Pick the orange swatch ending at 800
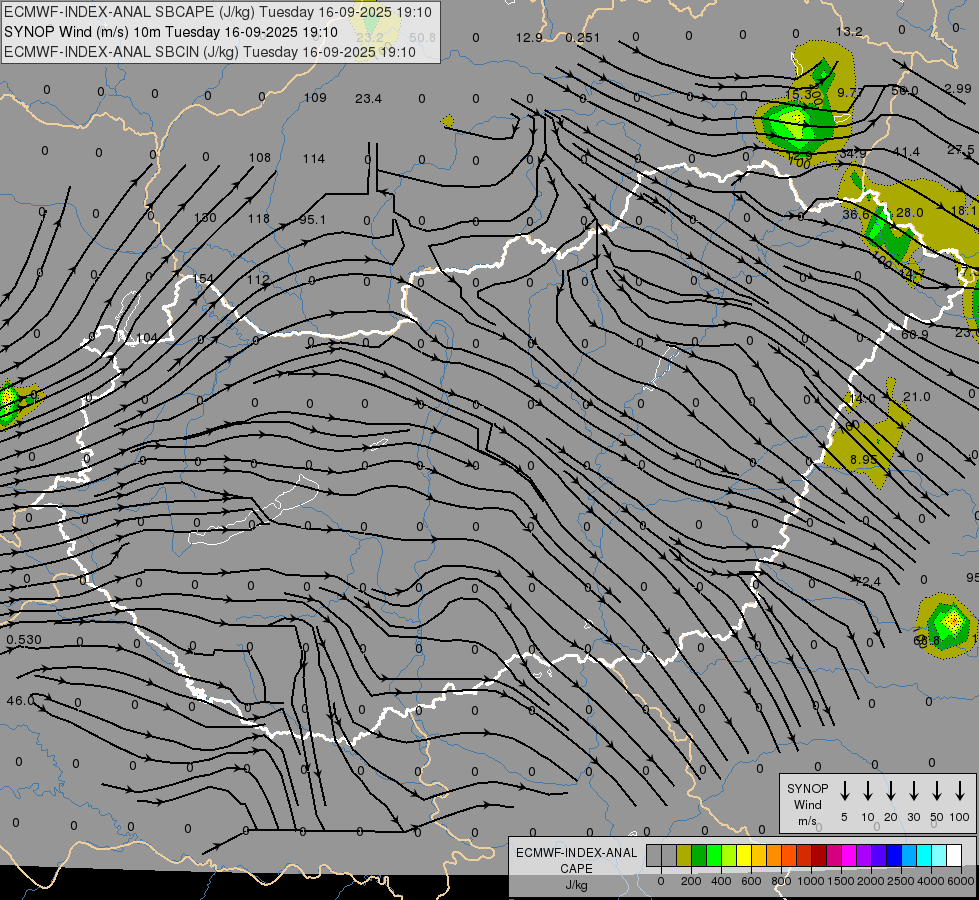The image size is (979, 900). click(x=774, y=855)
